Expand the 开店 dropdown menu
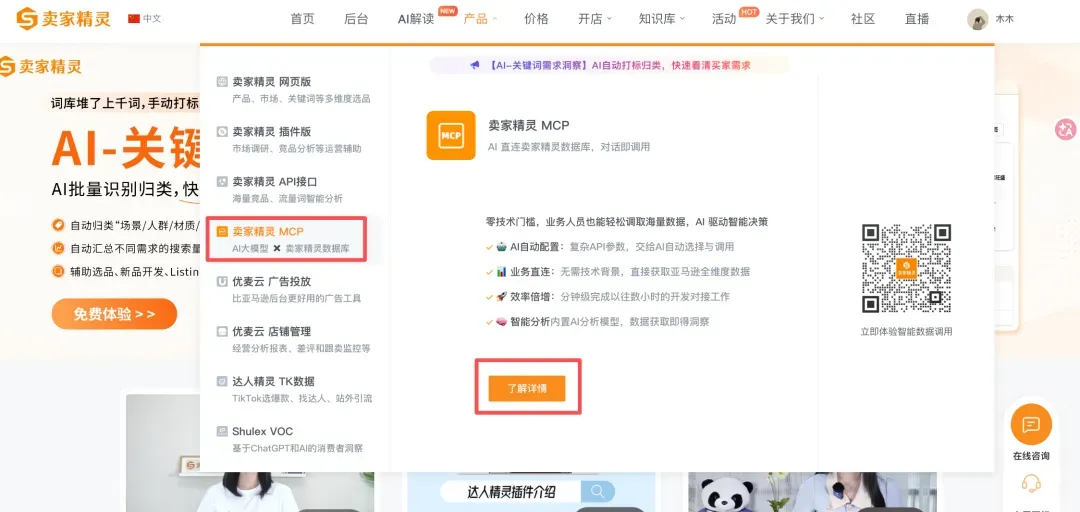Image resolution: width=1080 pixels, height=512 pixels. (x=594, y=19)
